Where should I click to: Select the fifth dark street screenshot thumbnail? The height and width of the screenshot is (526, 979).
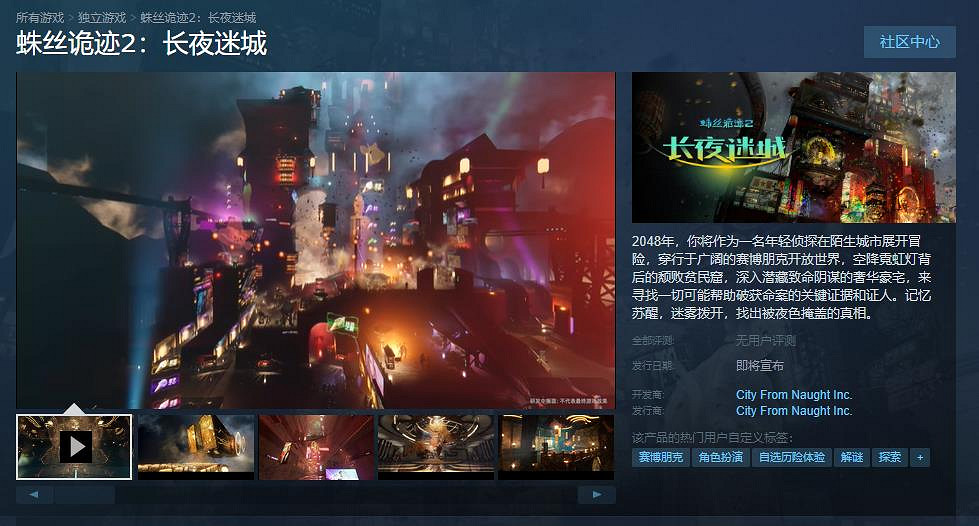[x=556, y=447]
